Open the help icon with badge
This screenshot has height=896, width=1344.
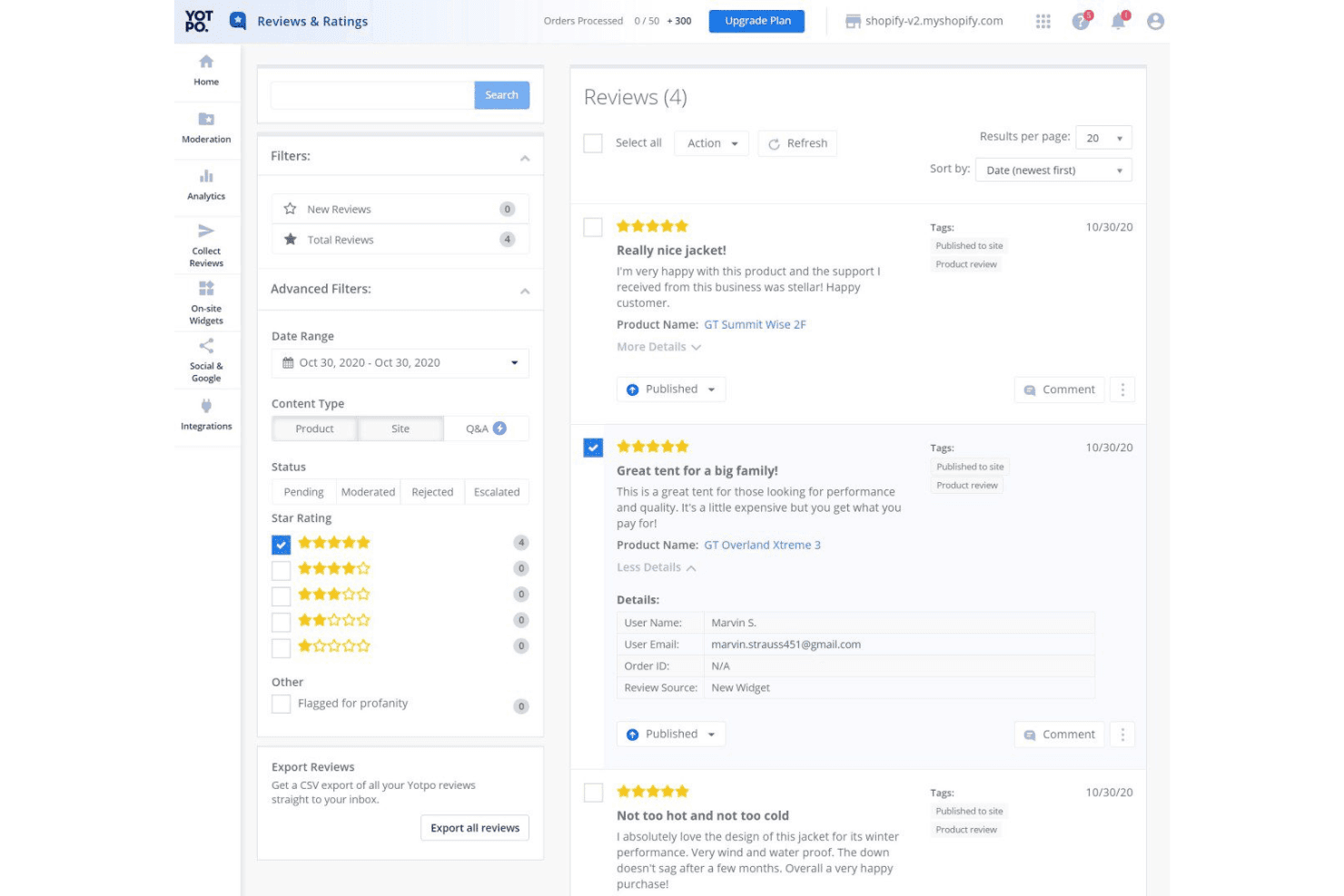coord(1081,21)
